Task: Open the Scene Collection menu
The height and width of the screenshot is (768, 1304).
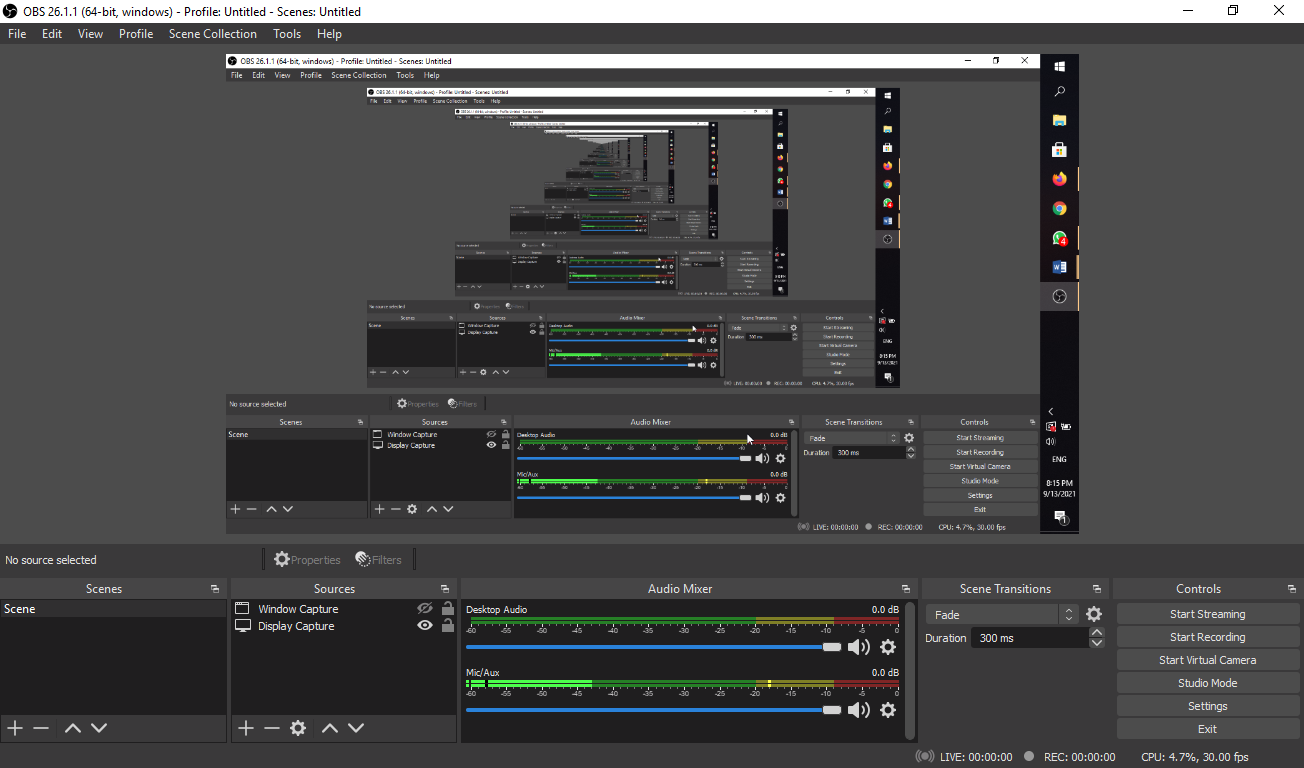Action: click(x=212, y=33)
